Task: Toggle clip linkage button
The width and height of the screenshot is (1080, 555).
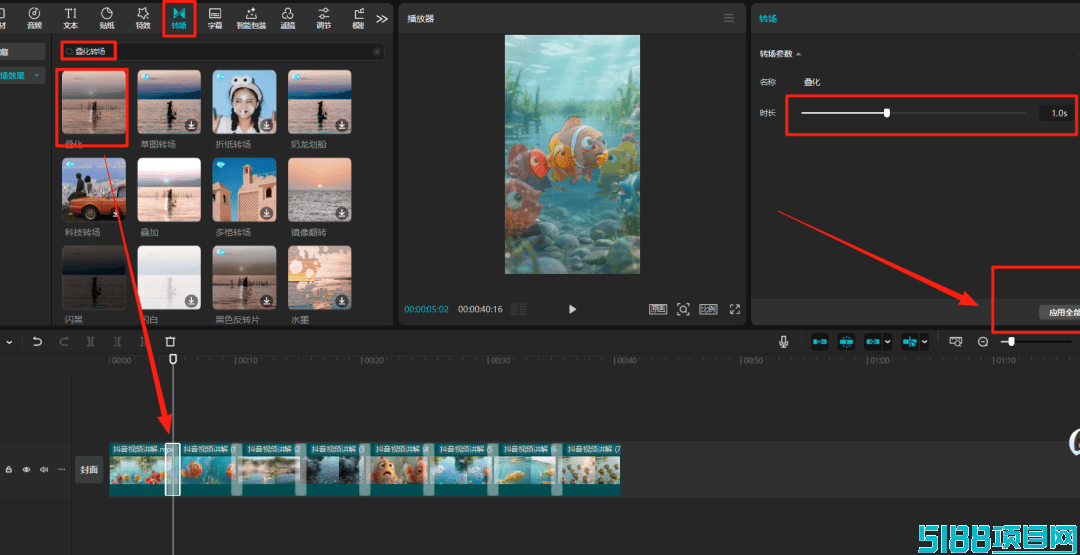Action: (x=873, y=341)
